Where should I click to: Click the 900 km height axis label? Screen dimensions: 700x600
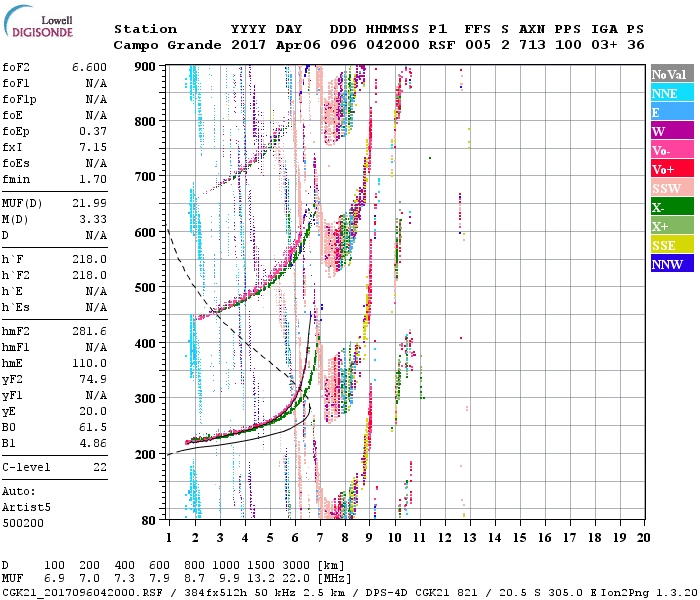(x=146, y=66)
